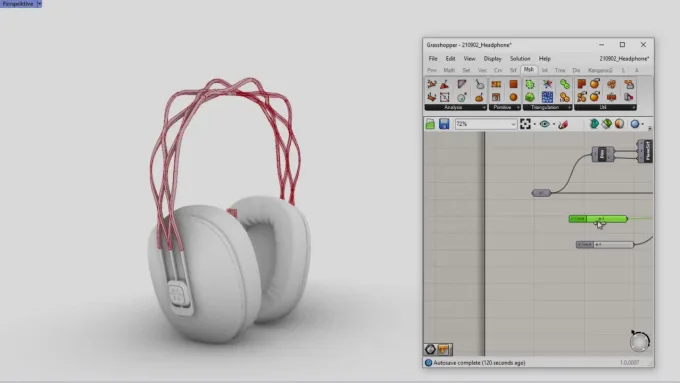
Task: Select the grey triangle icon in Analysis panel
Action: coord(462,84)
